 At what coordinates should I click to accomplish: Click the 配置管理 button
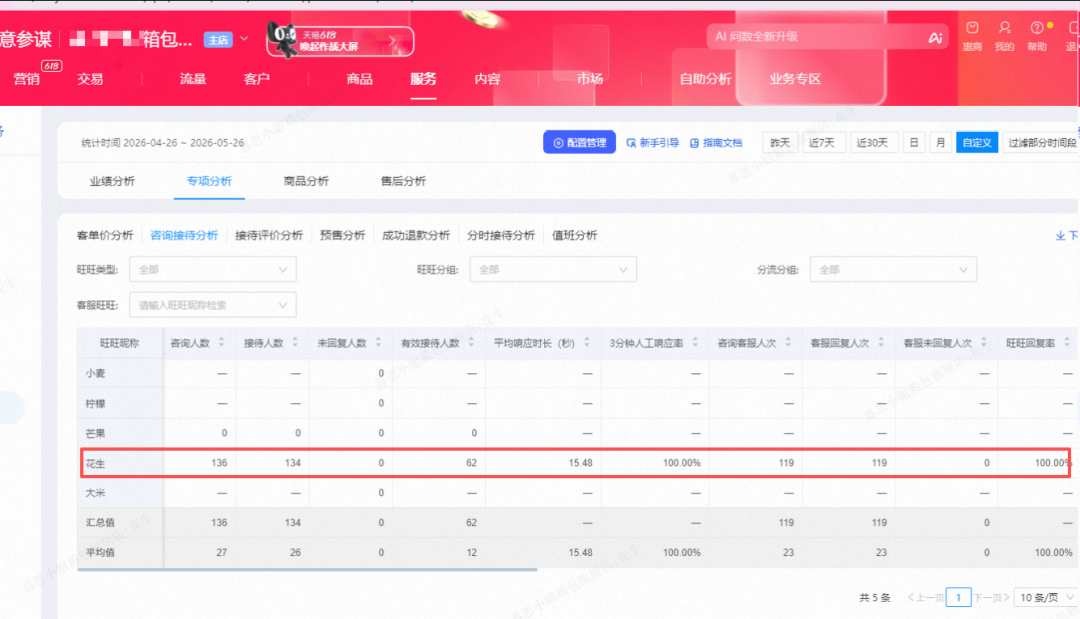(579, 143)
